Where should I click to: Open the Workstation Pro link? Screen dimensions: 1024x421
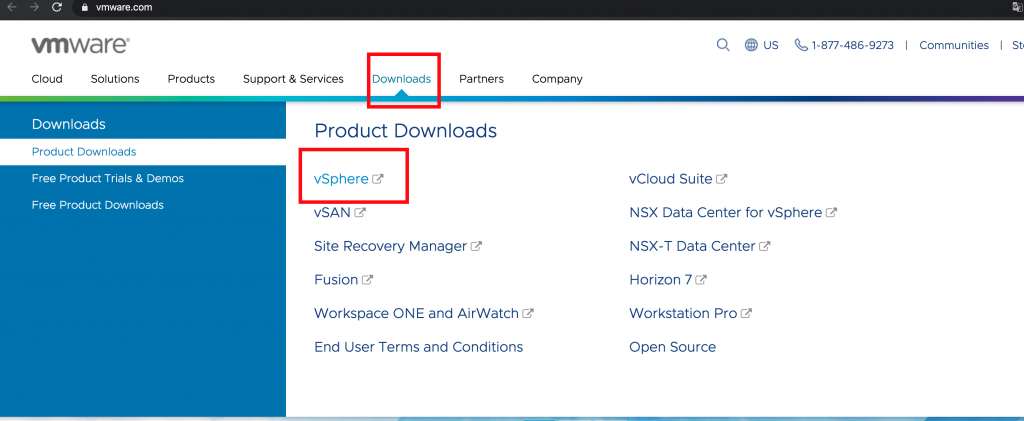click(683, 313)
